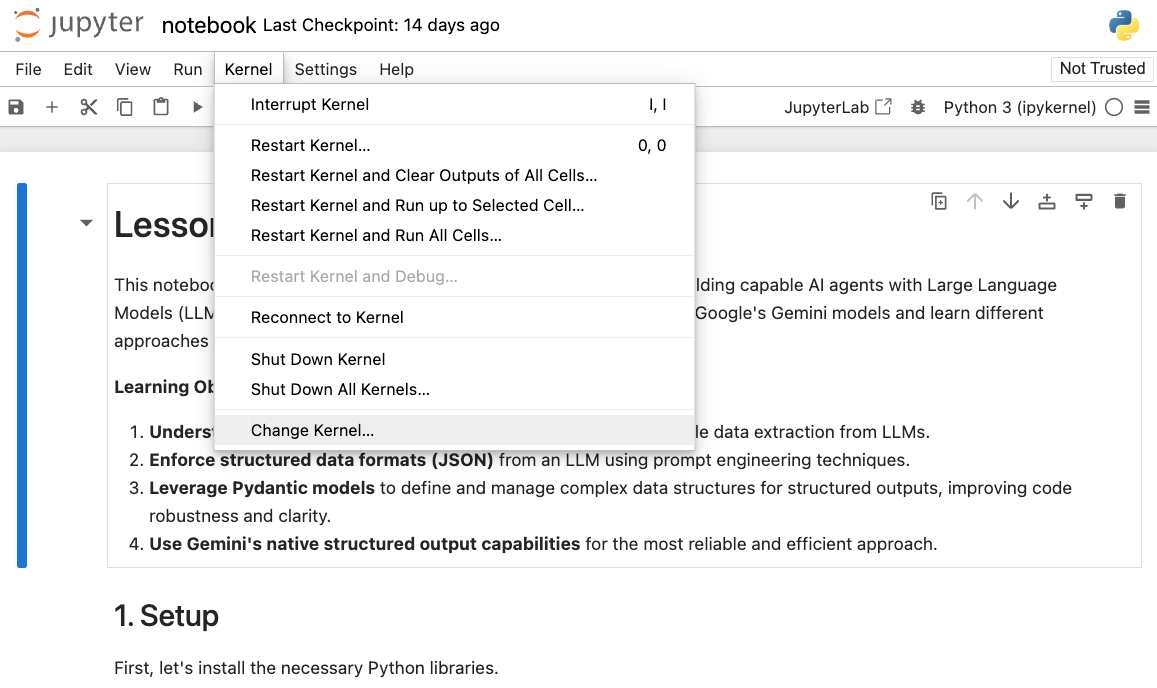Run the cell with the play icon
This screenshot has height=688, width=1157.
(197, 107)
